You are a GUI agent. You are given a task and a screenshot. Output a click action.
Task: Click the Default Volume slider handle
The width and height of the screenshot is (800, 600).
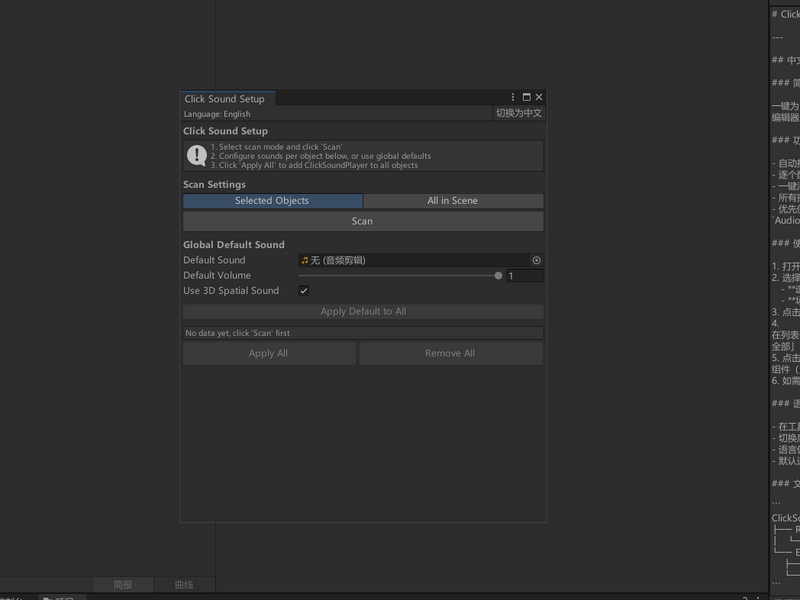pos(498,276)
